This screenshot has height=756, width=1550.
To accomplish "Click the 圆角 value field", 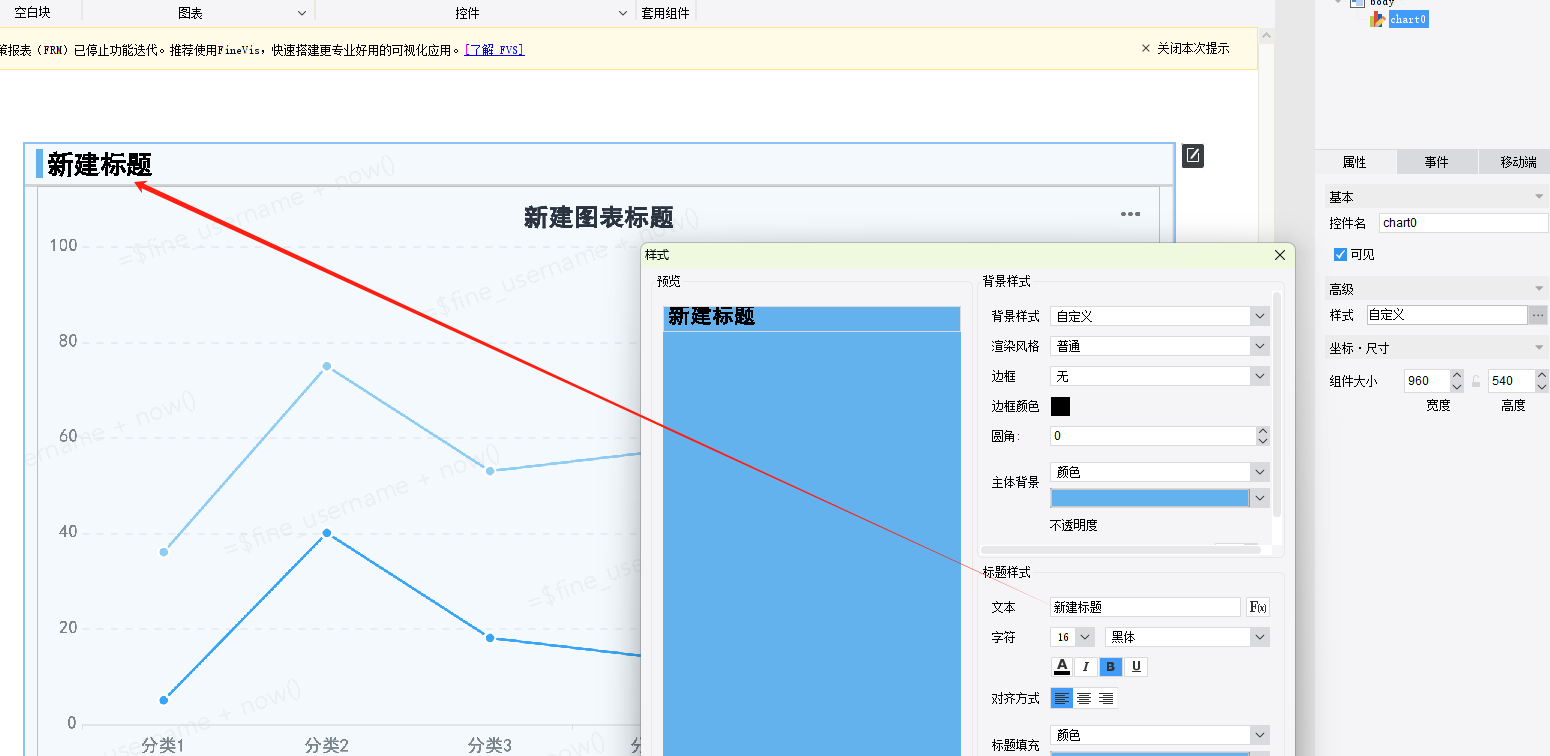I will point(1152,436).
